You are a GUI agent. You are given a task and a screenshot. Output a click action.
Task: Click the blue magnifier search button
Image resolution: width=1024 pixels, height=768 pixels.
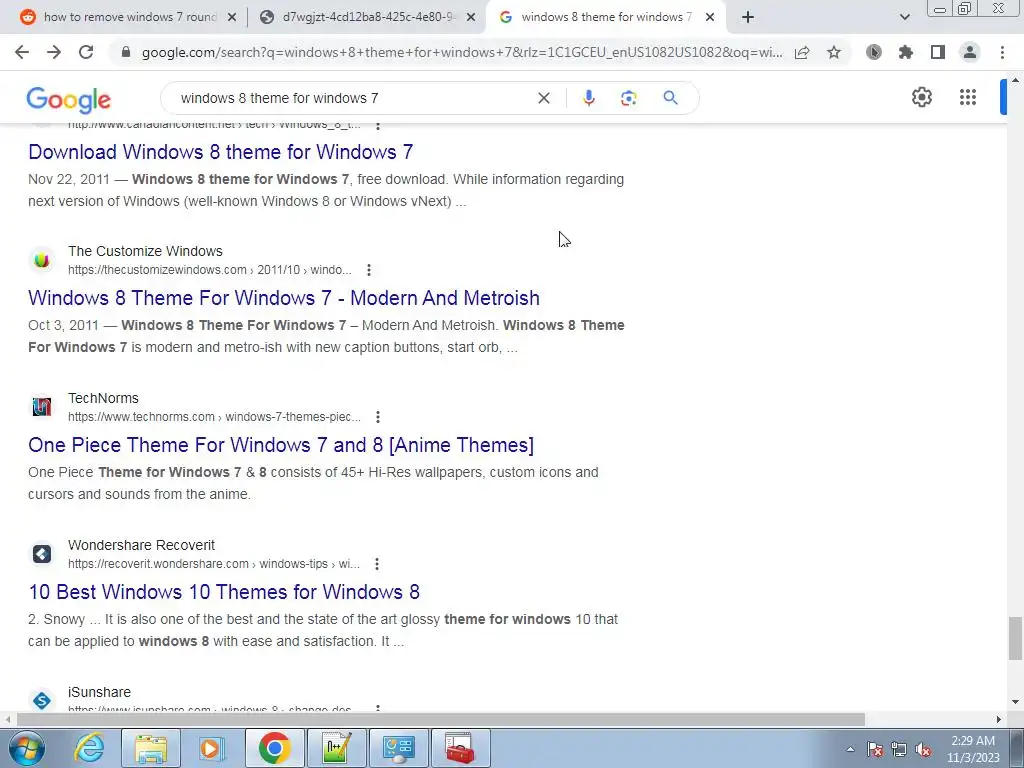[x=670, y=98]
